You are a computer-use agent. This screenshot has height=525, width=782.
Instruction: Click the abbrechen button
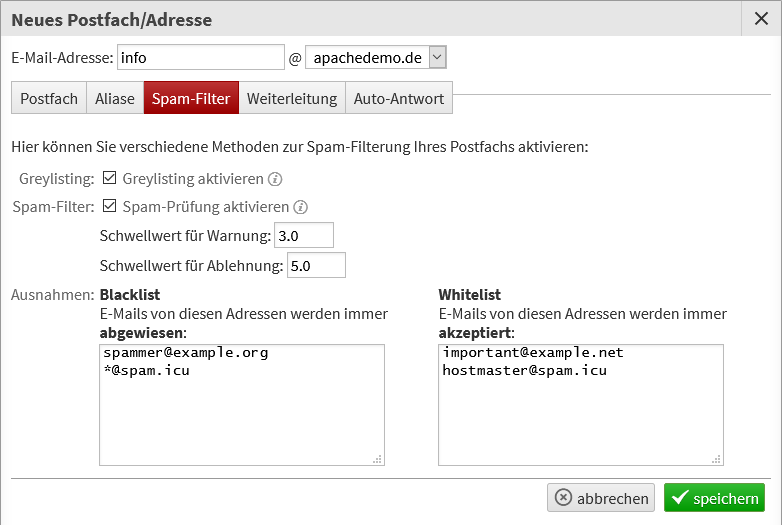coord(601,498)
